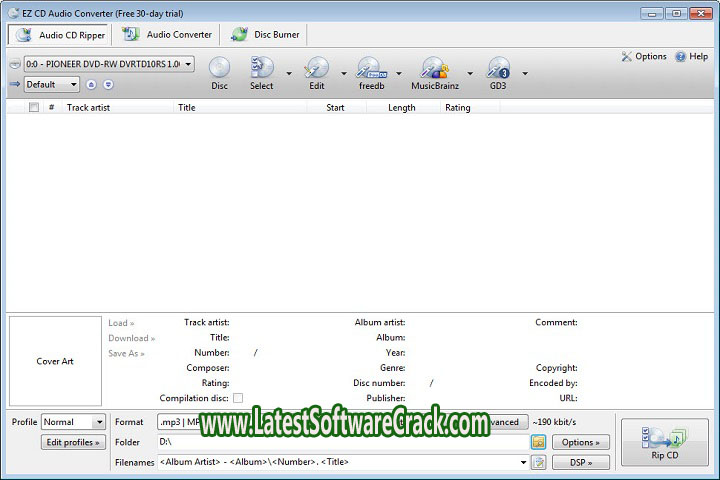The image size is (720, 480).
Task: Switch to the Disc Burner tab
Action: 265,34
